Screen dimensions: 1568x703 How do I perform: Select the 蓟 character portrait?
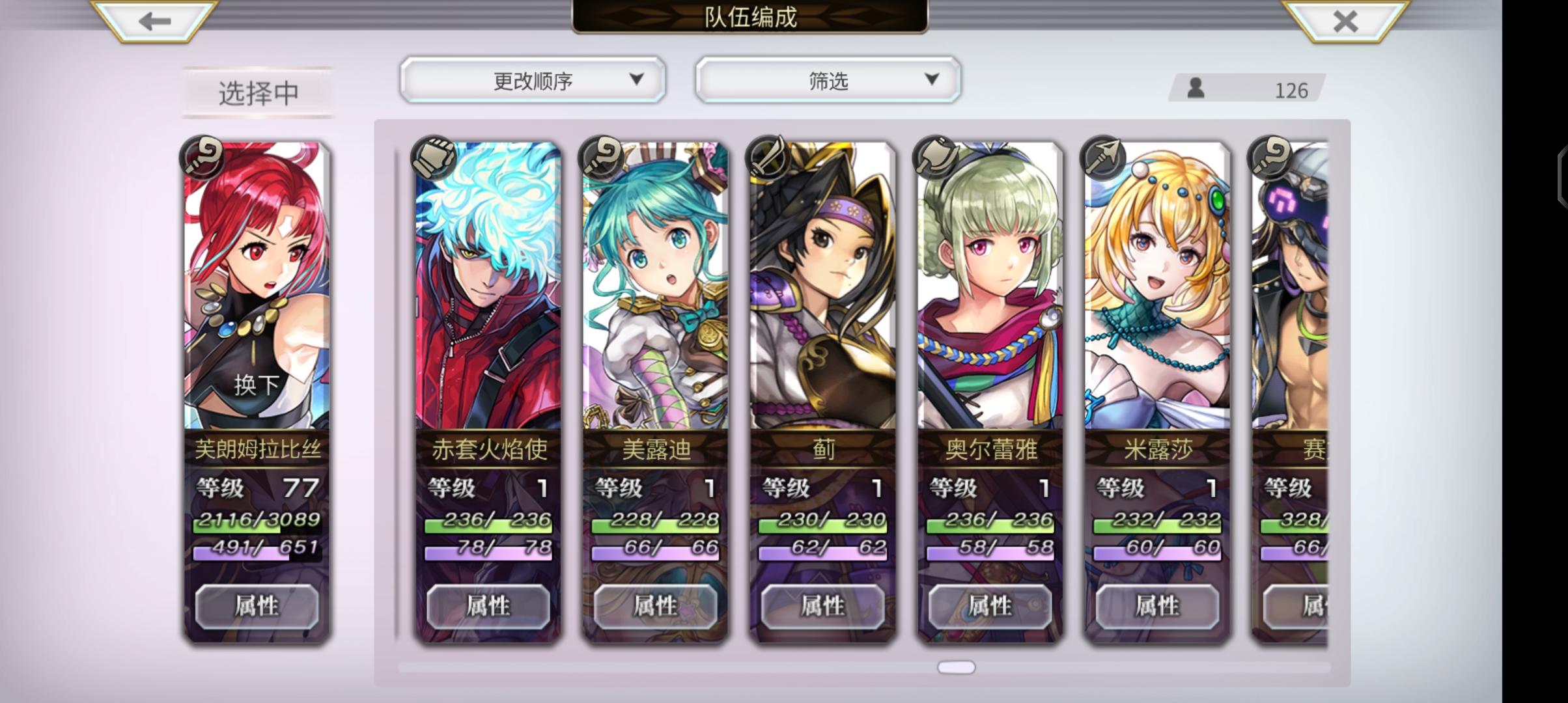823,286
